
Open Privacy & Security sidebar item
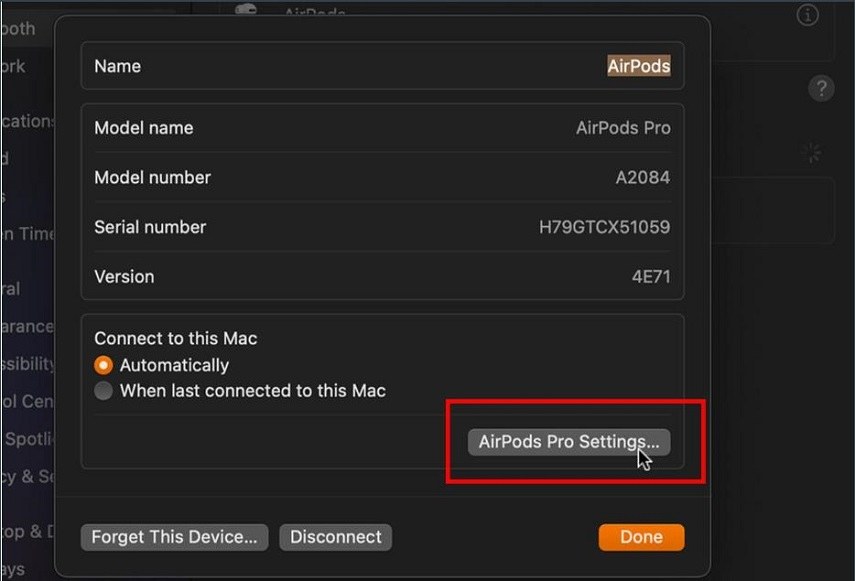(27, 477)
